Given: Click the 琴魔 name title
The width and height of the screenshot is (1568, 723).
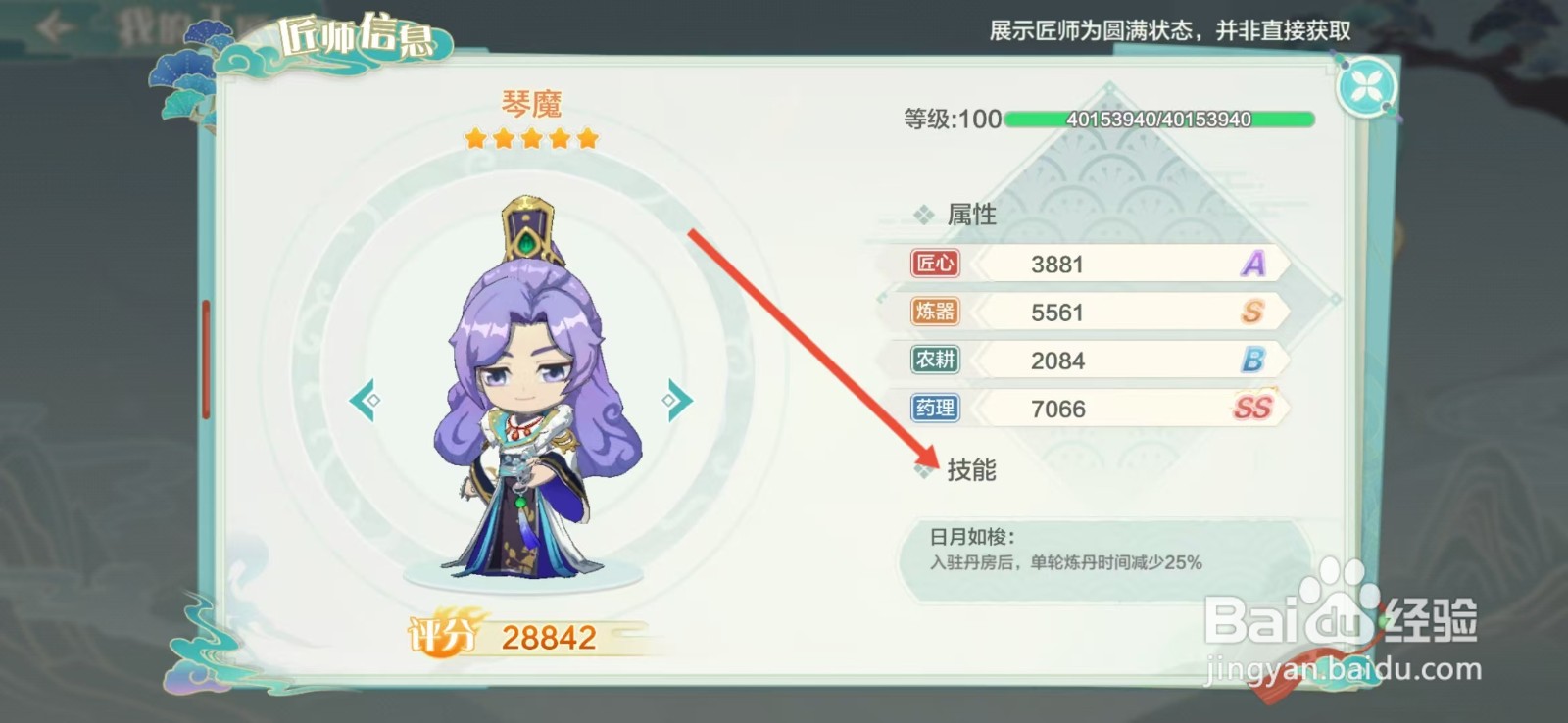Looking at the screenshot, I should (531, 103).
